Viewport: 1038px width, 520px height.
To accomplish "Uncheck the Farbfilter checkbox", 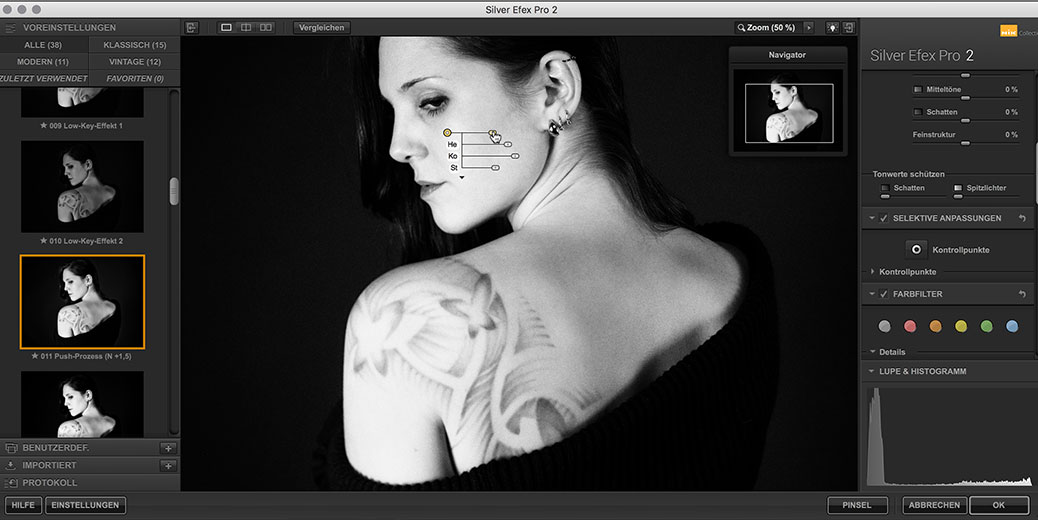I will [x=884, y=294].
